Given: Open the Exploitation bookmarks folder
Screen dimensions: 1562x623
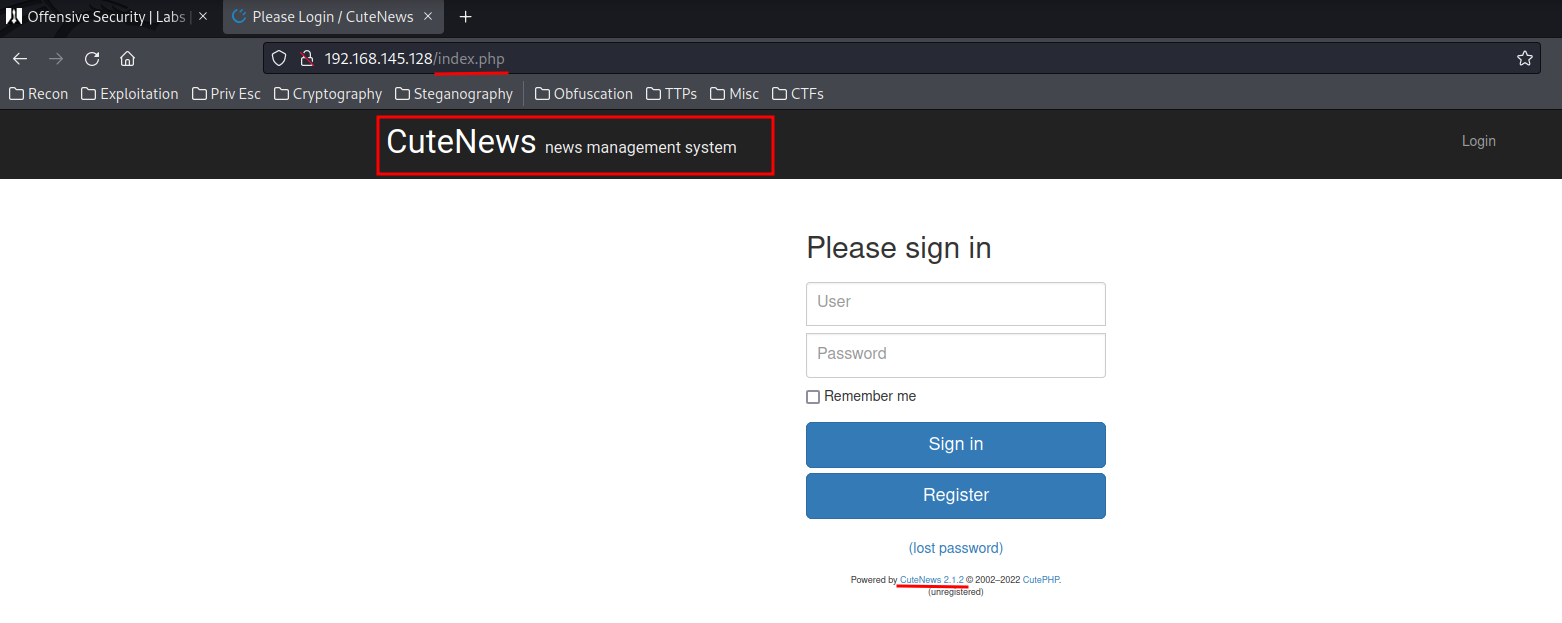Looking at the screenshot, I should tap(130, 94).
